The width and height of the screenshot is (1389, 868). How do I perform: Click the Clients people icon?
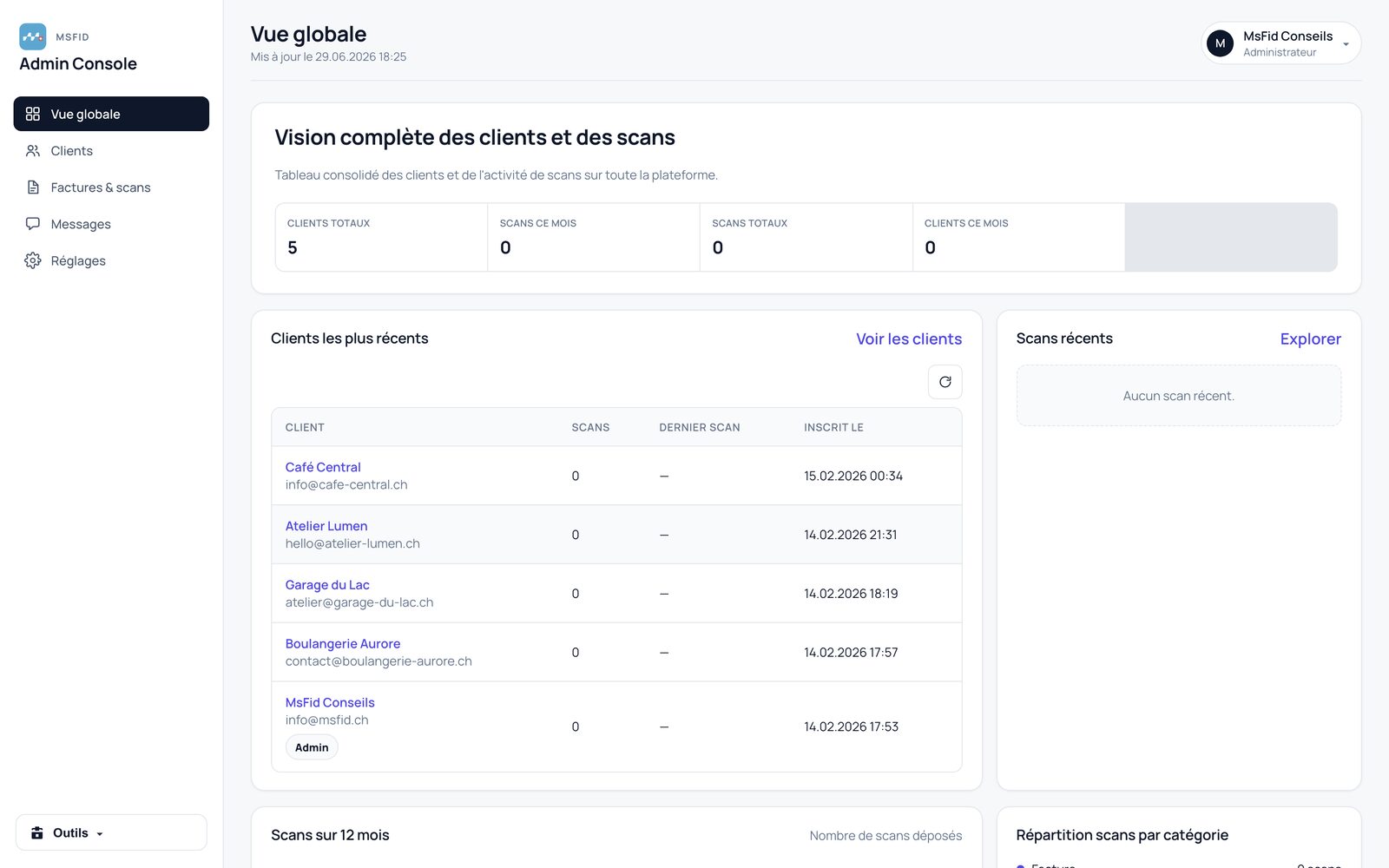coord(33,151)
